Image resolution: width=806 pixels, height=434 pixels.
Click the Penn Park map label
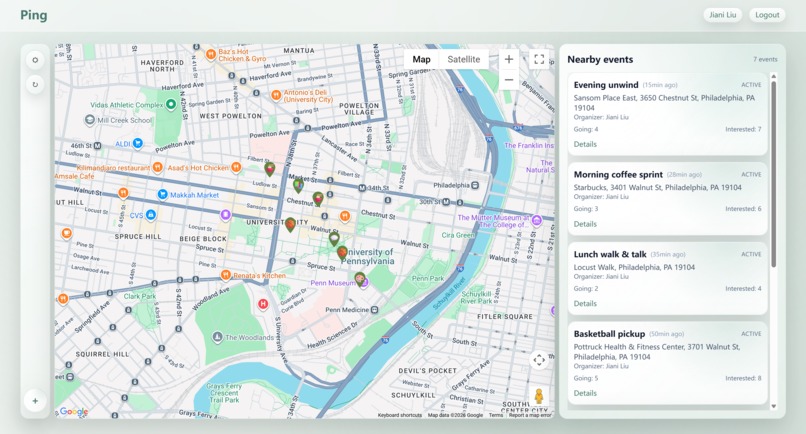(x=428, y=278)
